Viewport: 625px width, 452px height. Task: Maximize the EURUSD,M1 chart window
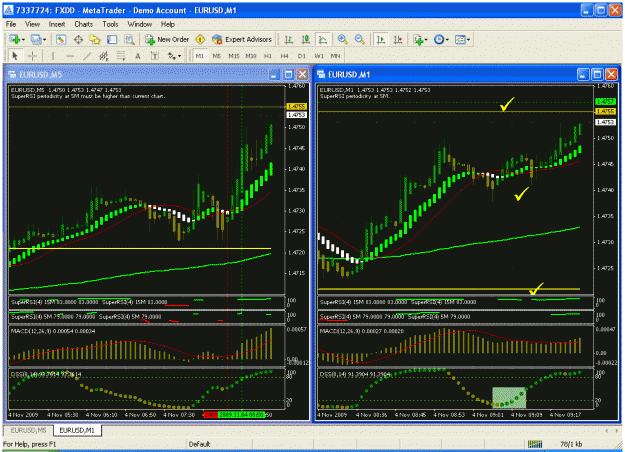click(x=597, y=75)
